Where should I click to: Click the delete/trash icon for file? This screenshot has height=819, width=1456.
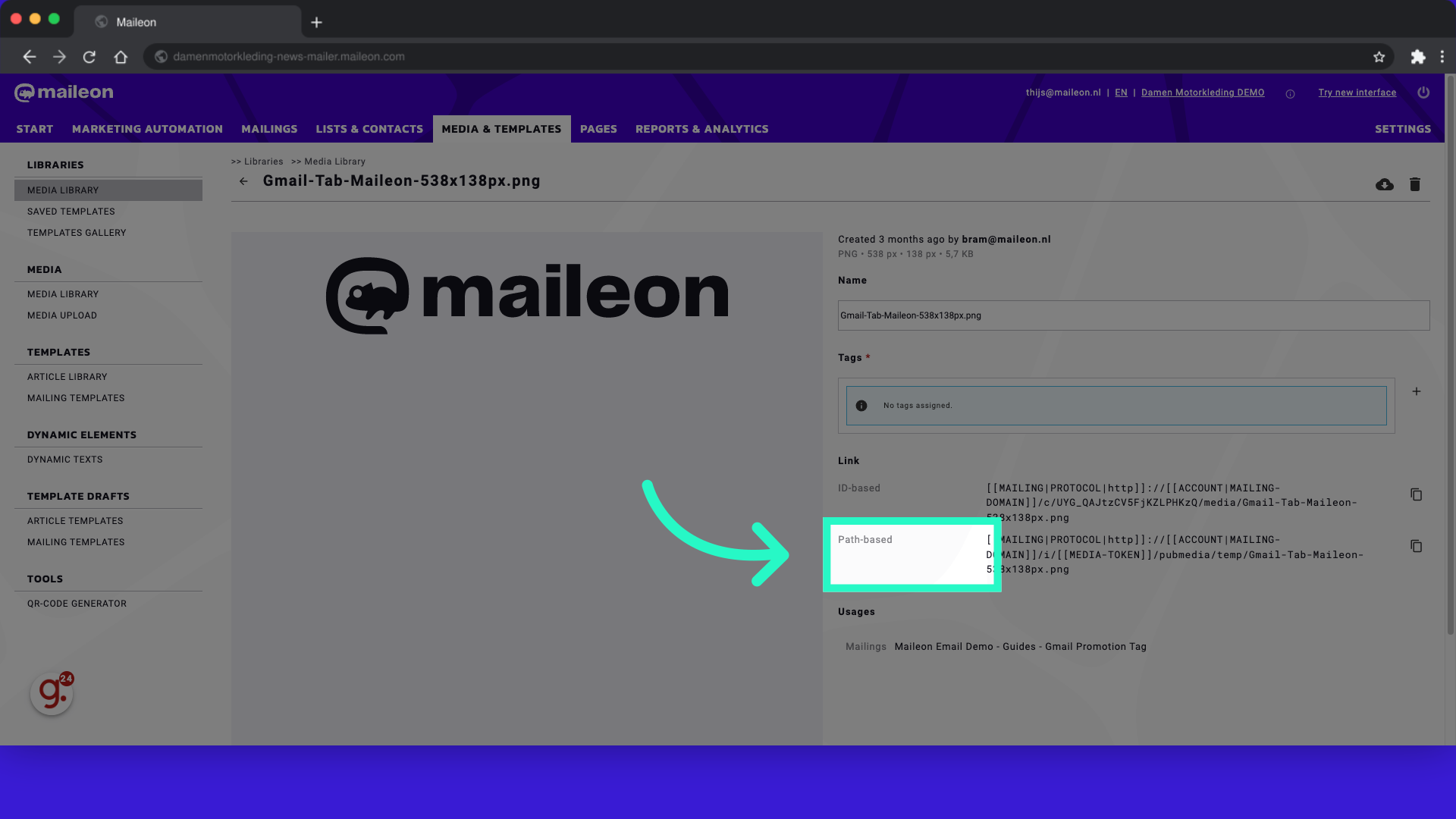pyautogui.click(x=1415, y=184)
